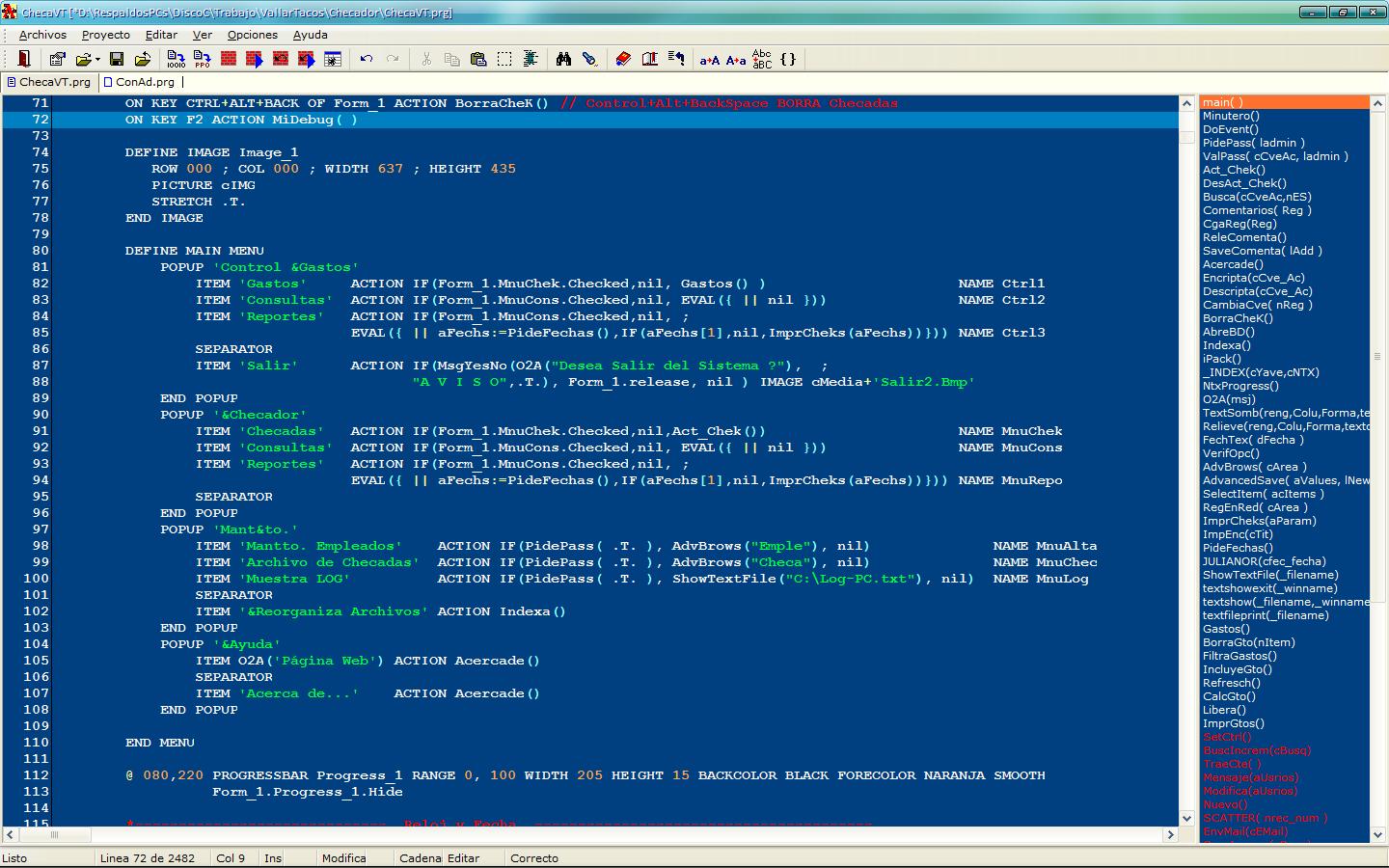Open the Editar menu

[161, 35]
